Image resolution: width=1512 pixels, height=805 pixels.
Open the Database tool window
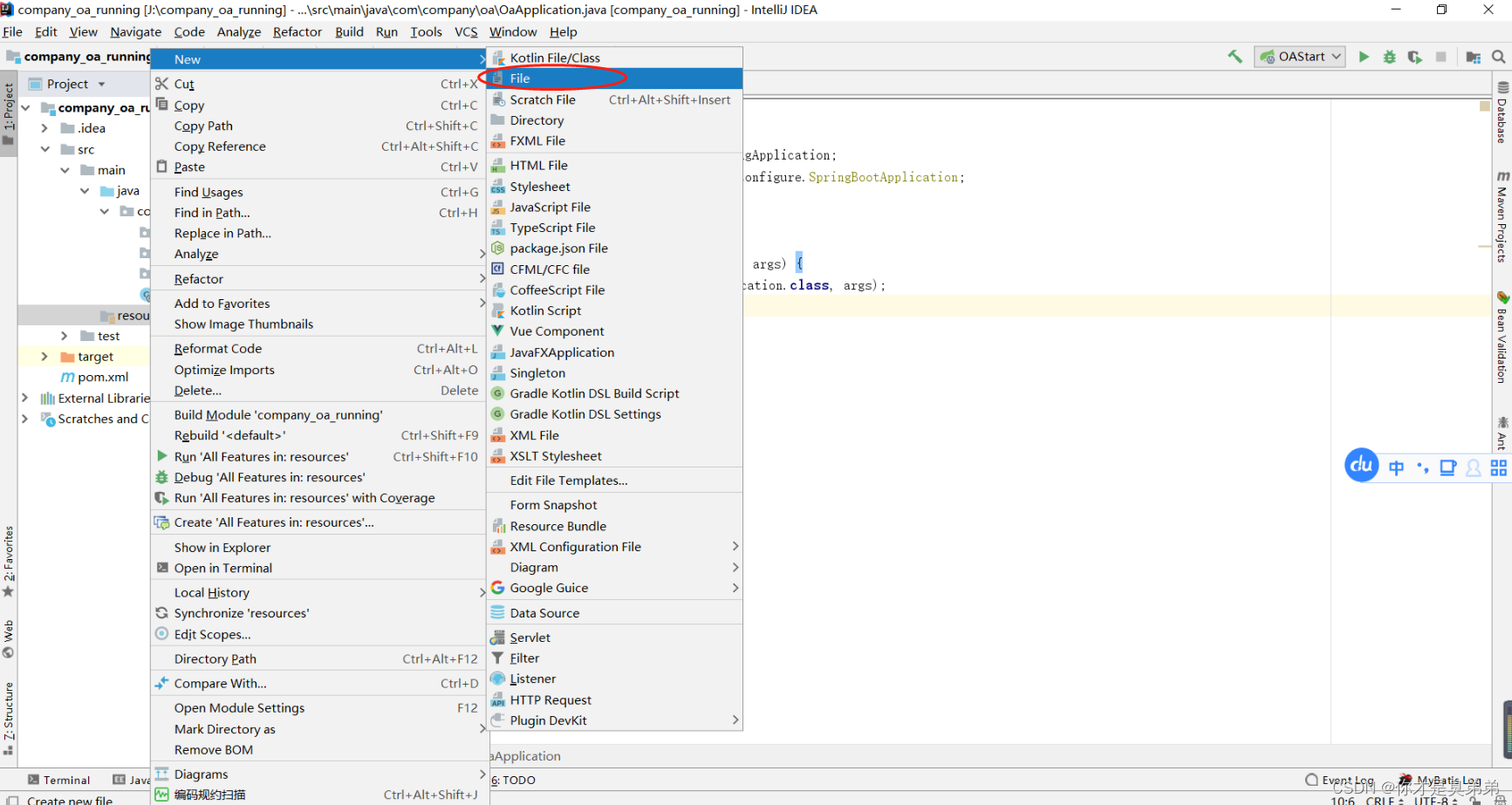pyautogui.click(x=1502, y=113)
